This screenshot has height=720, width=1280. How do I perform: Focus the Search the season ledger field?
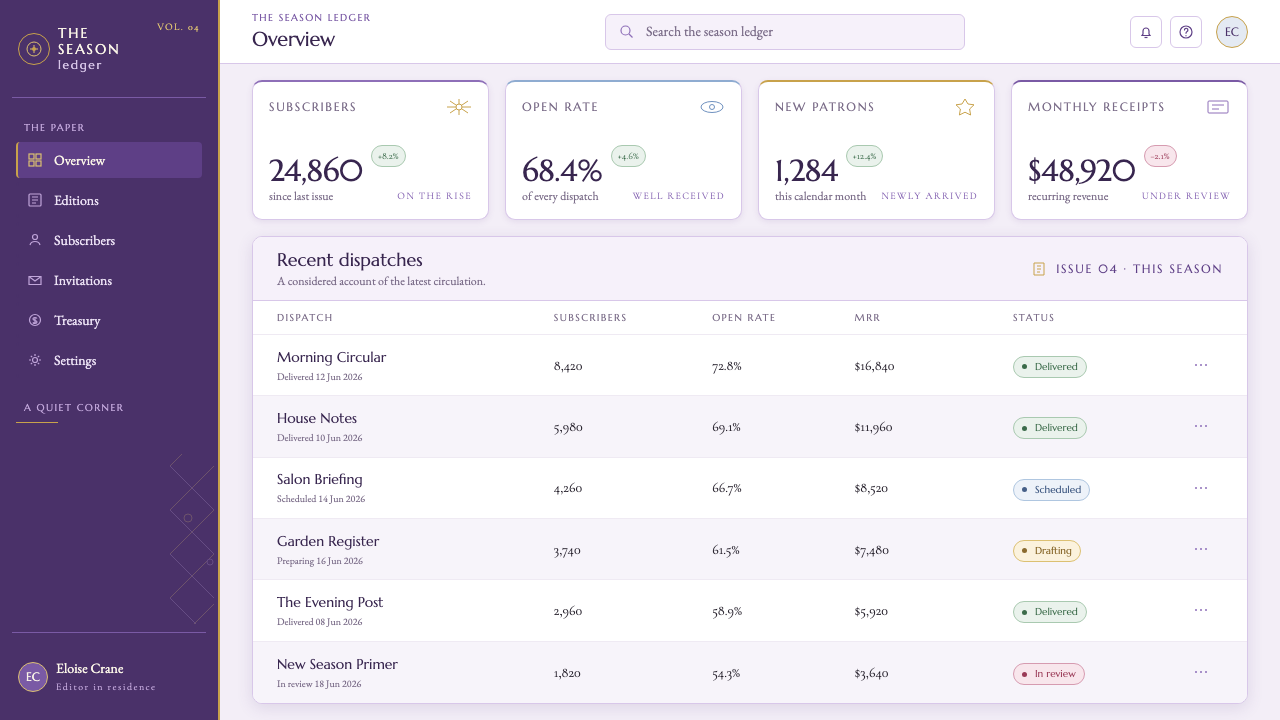(x=785, y=32)
